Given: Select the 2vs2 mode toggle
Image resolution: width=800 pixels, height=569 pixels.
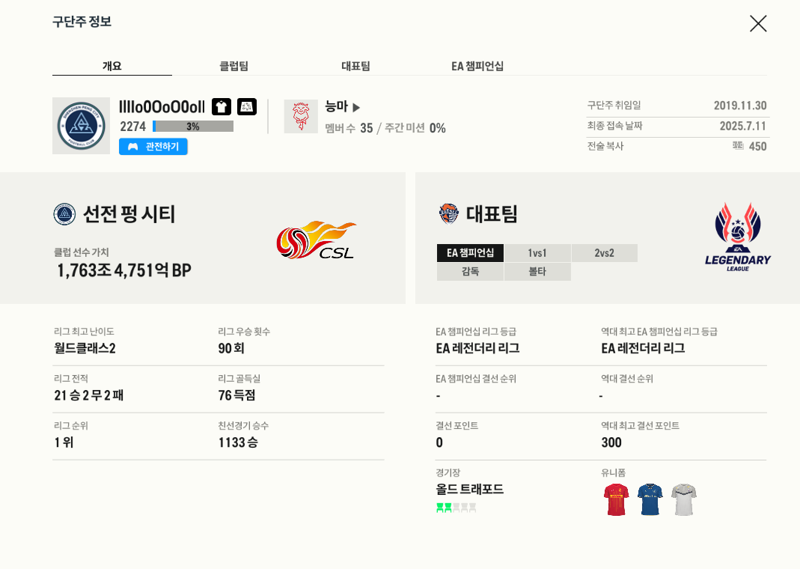Looking at the screenshot, I should pyautogui.click(x=605, y=253).
